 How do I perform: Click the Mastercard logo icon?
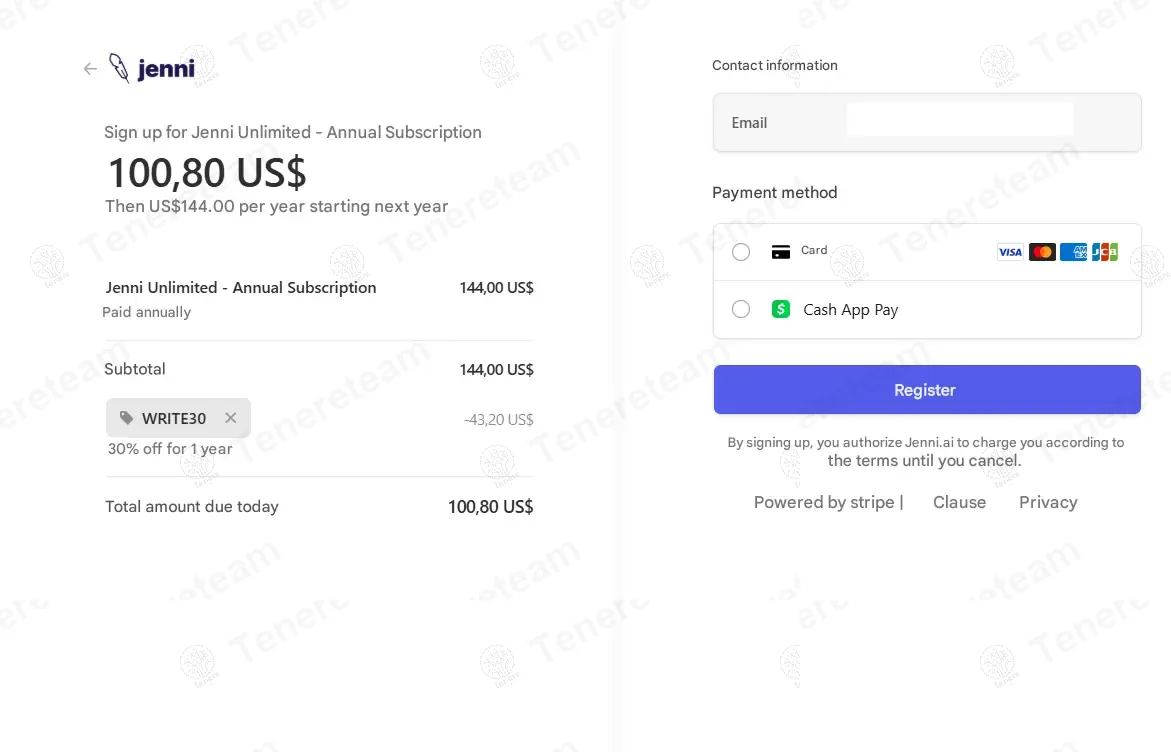[1042, 252]
